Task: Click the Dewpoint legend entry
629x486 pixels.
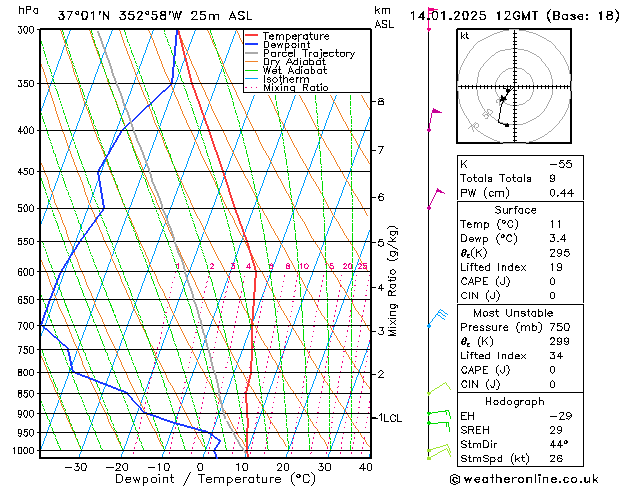Action: pos(286,45)
